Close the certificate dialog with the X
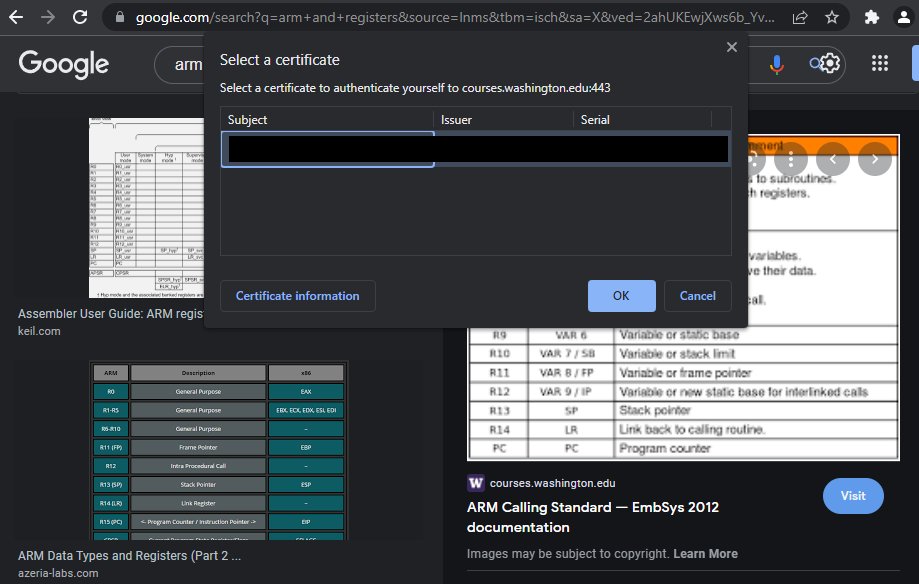Viewport: 919px width, 584px height. (731, 47)
